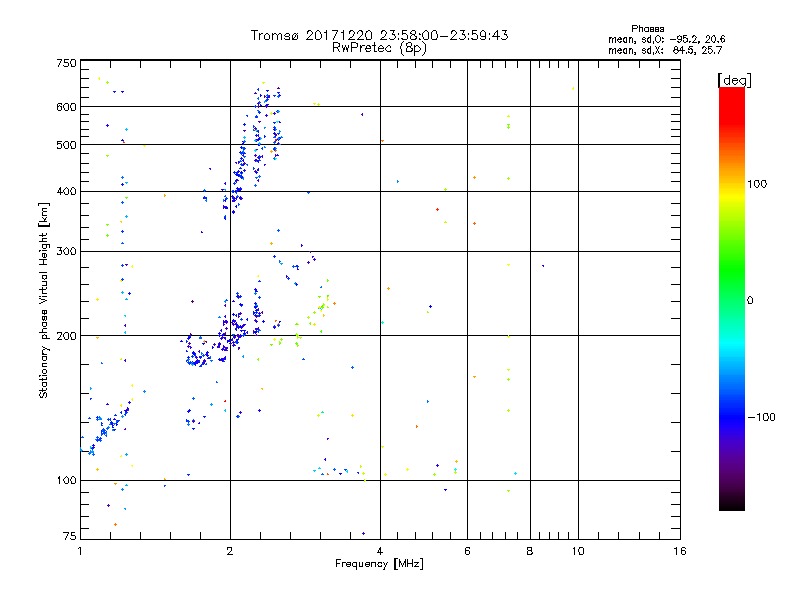Viewport: 800px width, 600px height.
Task: Click the x-axis label '16'
Action: pyautogui.click(x=680, y=551)
